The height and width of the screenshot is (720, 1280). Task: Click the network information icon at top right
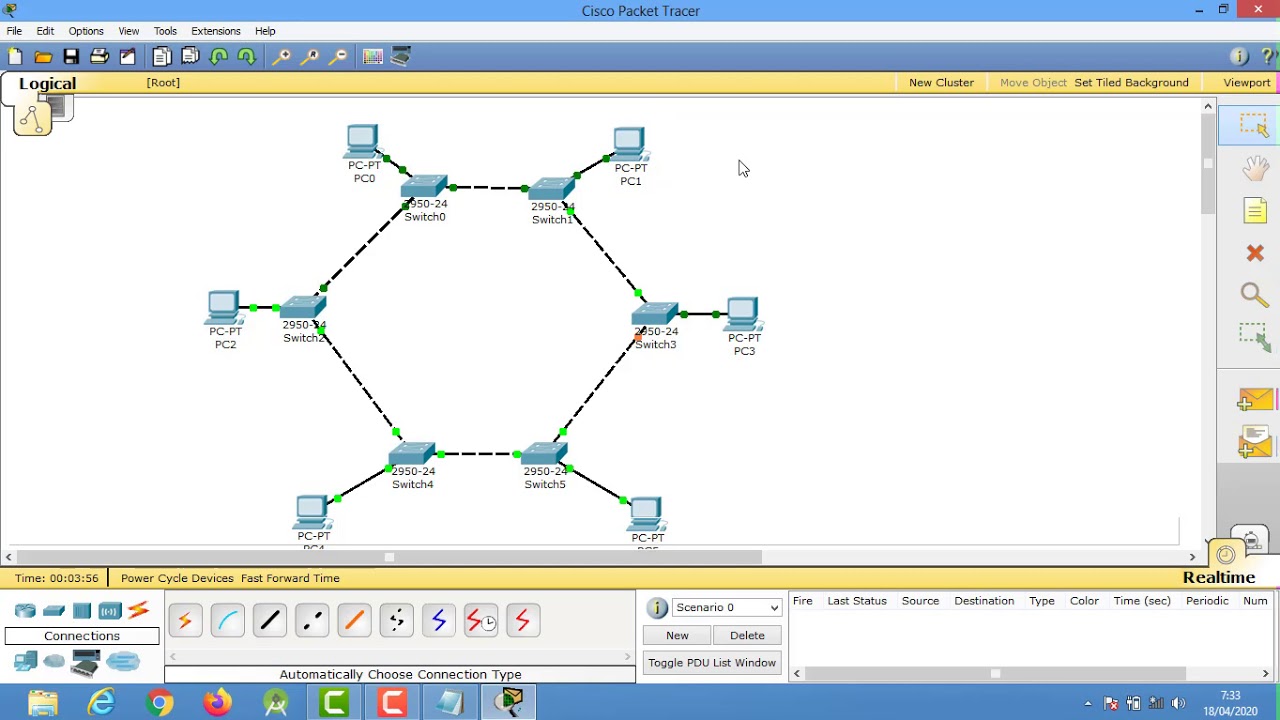pos(1239,57)
